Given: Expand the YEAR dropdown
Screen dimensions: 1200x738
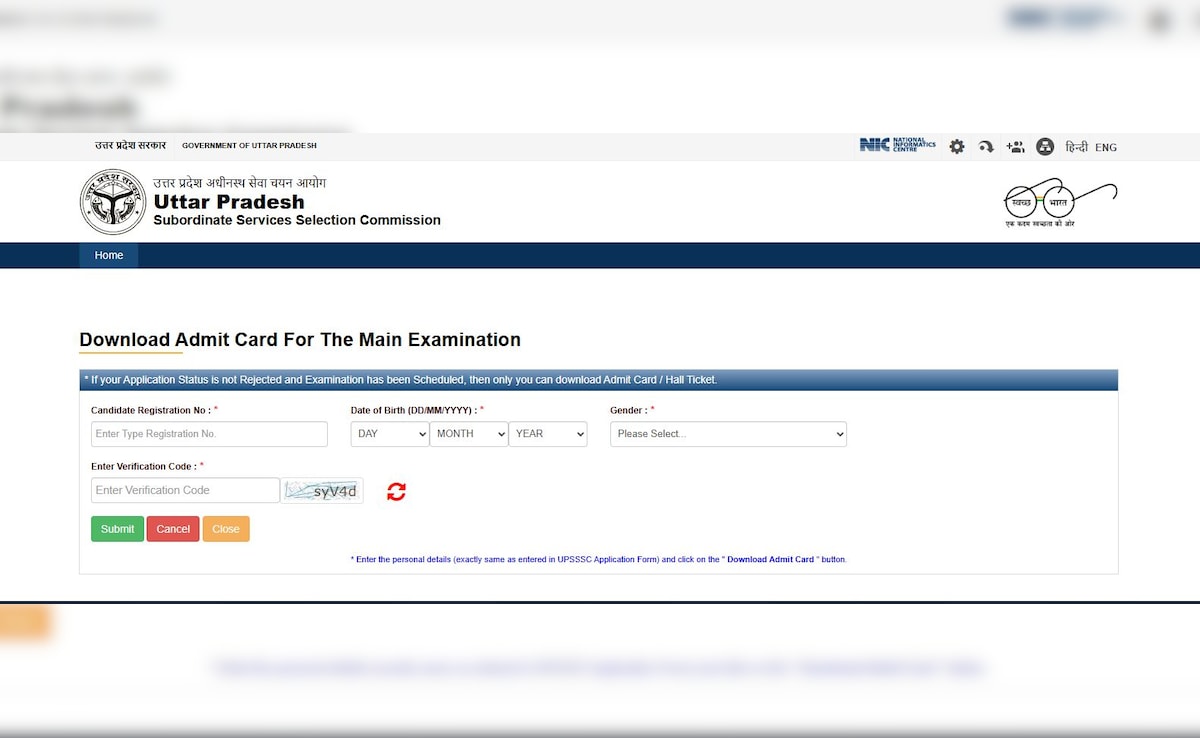Looking at the screenshot, I should pos(547,434).
